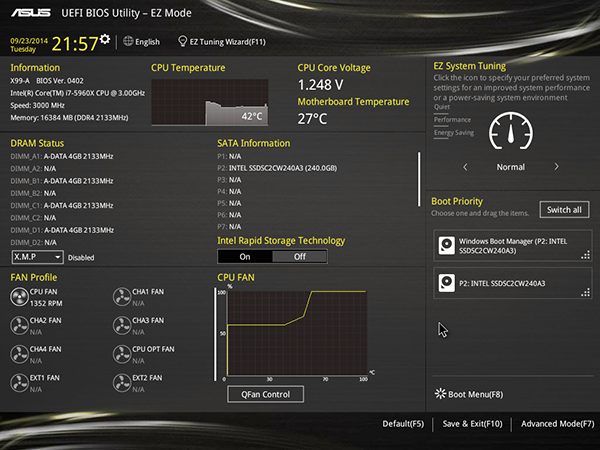Select the P2: INTEL SSDSC2CW240A3 boot entry
The image size is (600, 450).
513,283
